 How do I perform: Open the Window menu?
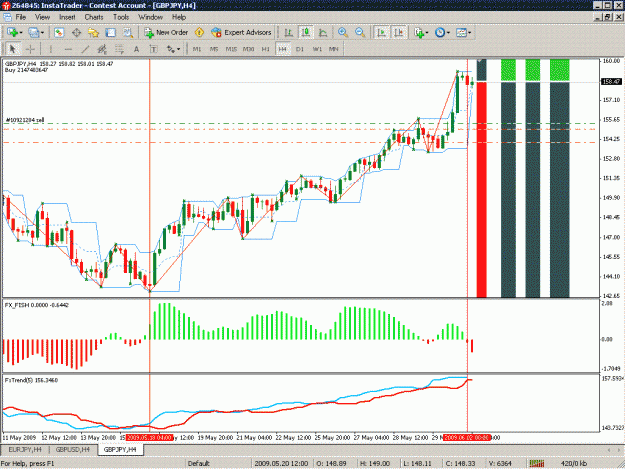(x=150, y=17)
